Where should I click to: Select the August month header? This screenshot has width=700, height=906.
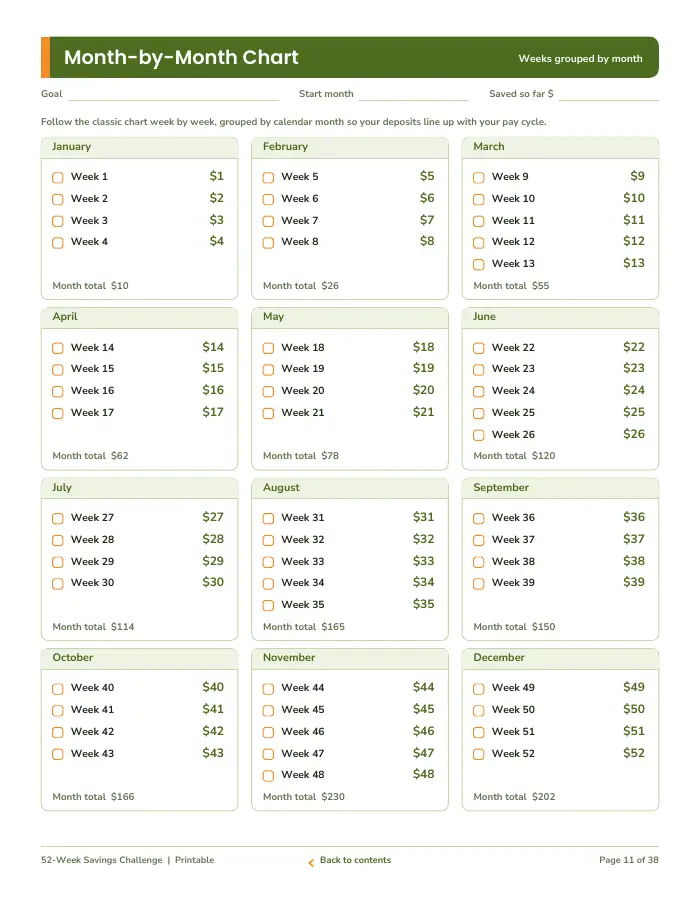350,487
